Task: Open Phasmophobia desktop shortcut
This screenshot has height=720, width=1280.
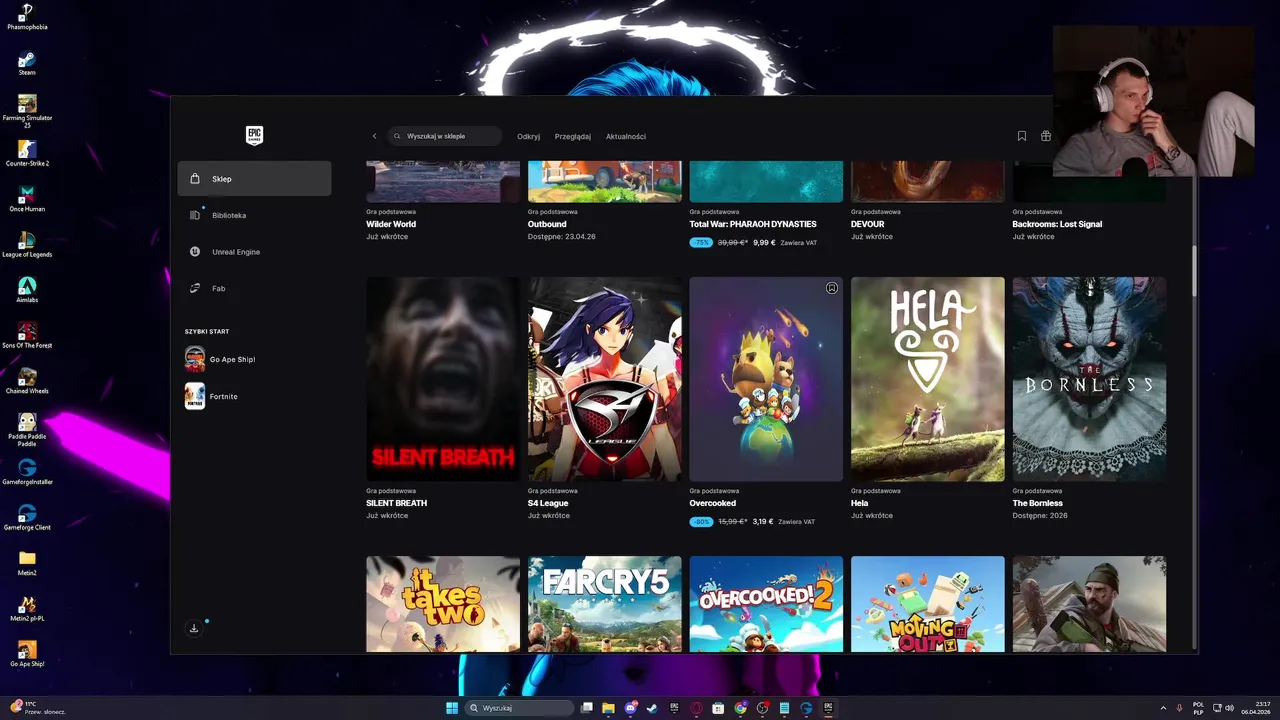Action: pos(27,16)
